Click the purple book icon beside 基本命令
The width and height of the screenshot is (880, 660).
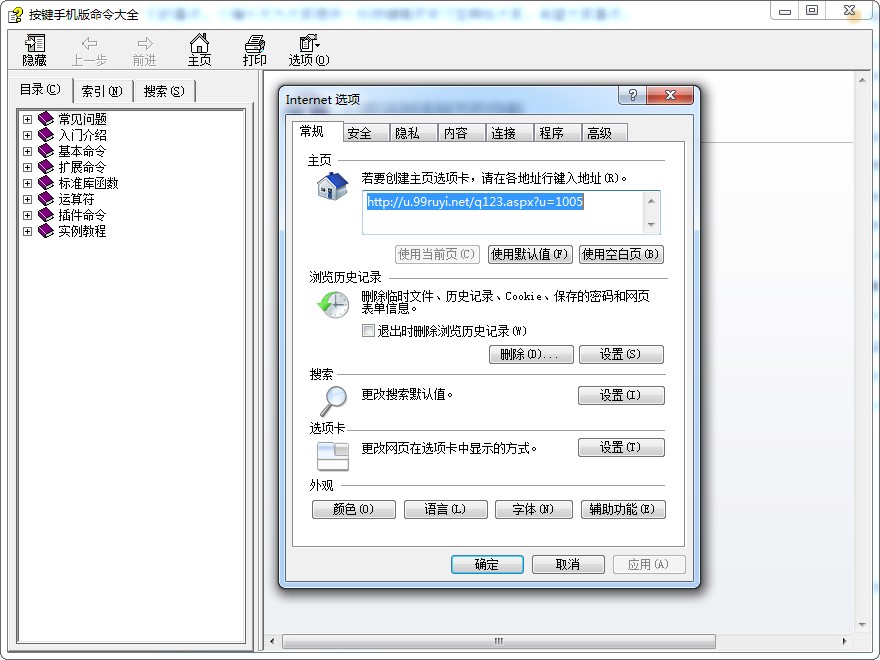(x=45, y=151)
